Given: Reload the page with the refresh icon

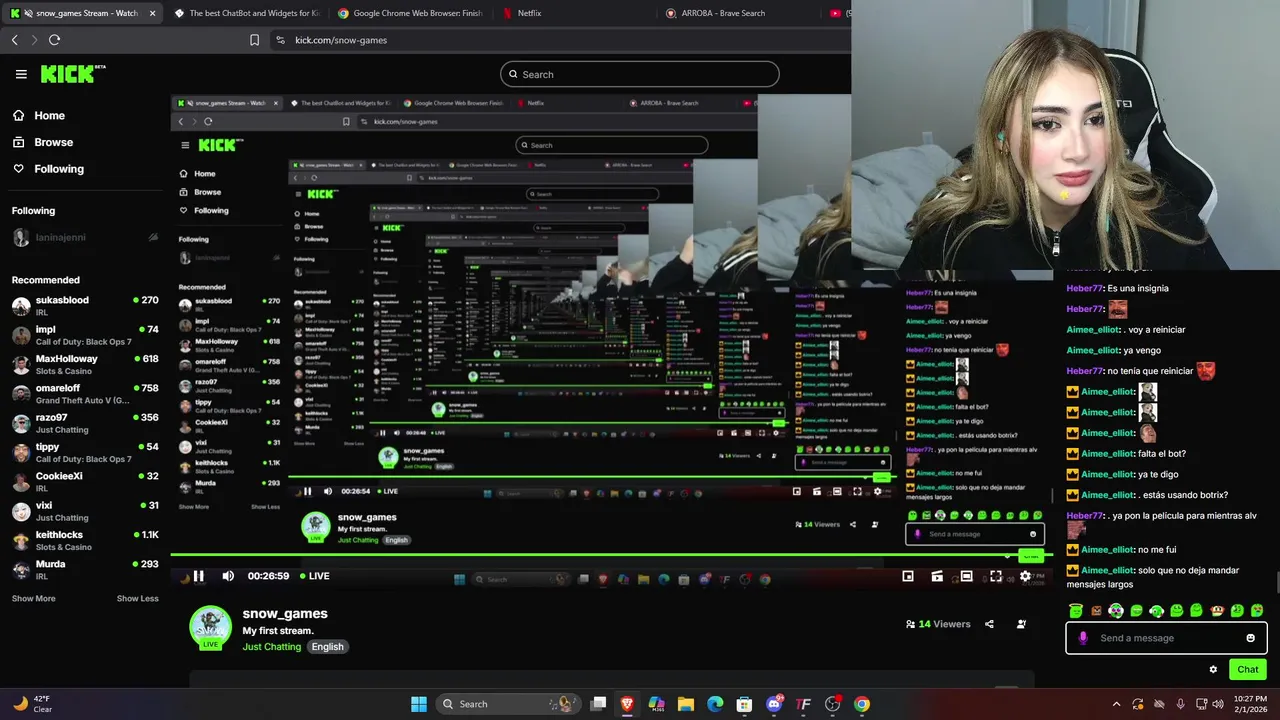Looking at the screenshot, I should click(x=54, y=40).
